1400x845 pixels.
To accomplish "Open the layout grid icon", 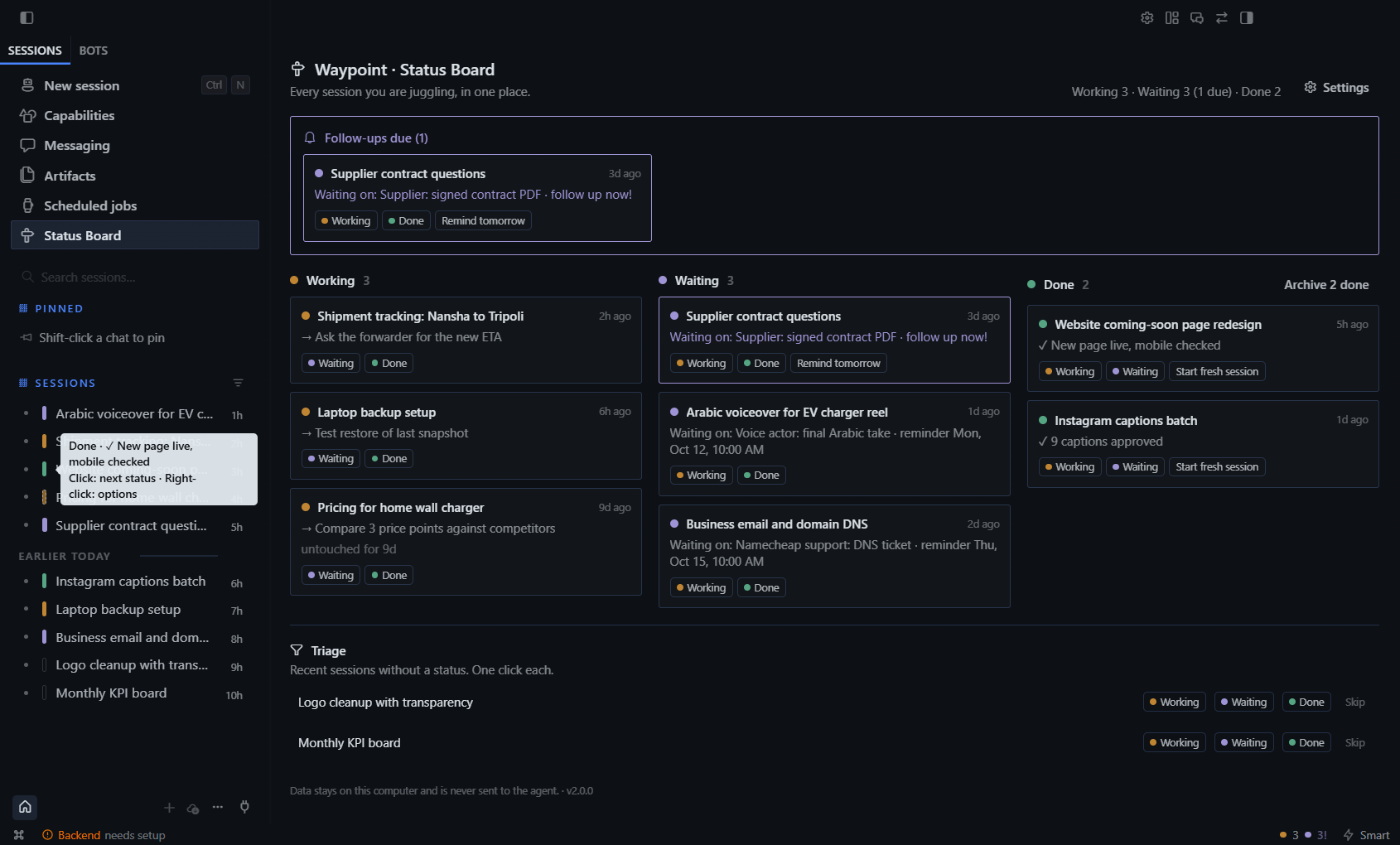I will pyautogui.click(x=1172, y=17).
